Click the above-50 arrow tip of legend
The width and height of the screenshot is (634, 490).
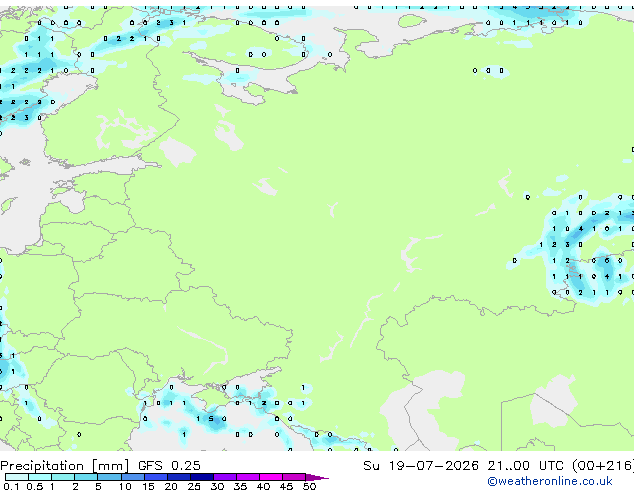[317, 477]
